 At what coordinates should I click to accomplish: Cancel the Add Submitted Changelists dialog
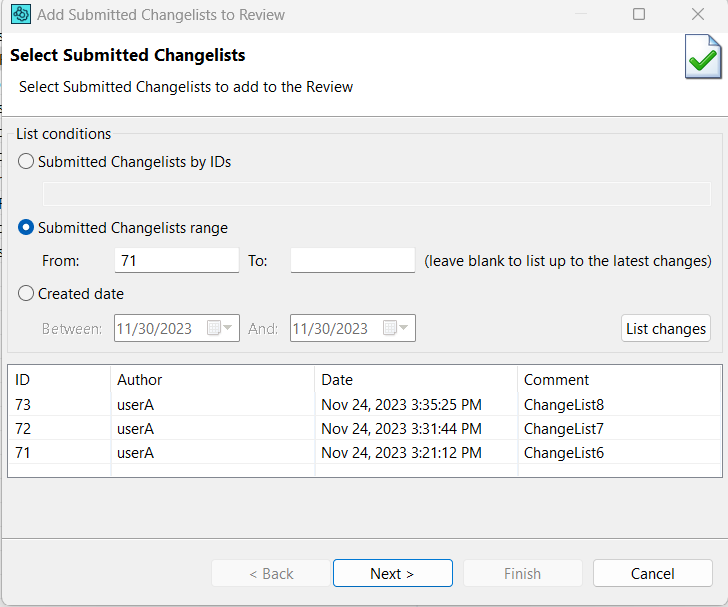[x=652, y=573]
